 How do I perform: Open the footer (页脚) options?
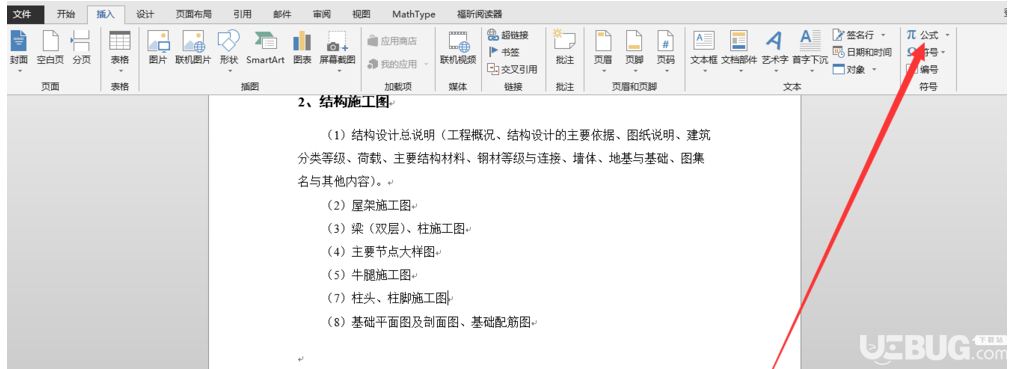pyautogui.click(x=634, y=50)
